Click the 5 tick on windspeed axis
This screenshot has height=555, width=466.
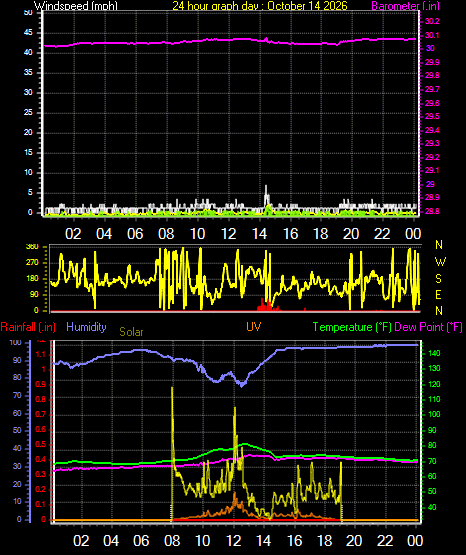[30, 193]
